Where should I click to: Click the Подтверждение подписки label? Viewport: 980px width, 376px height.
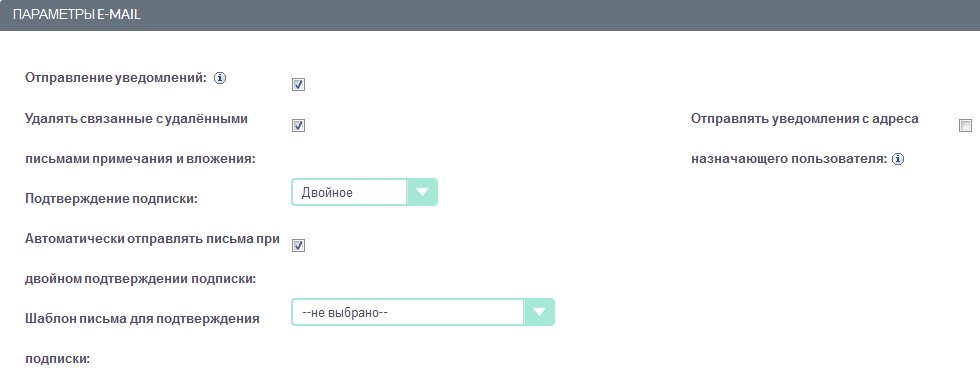(x=111, y=199)
